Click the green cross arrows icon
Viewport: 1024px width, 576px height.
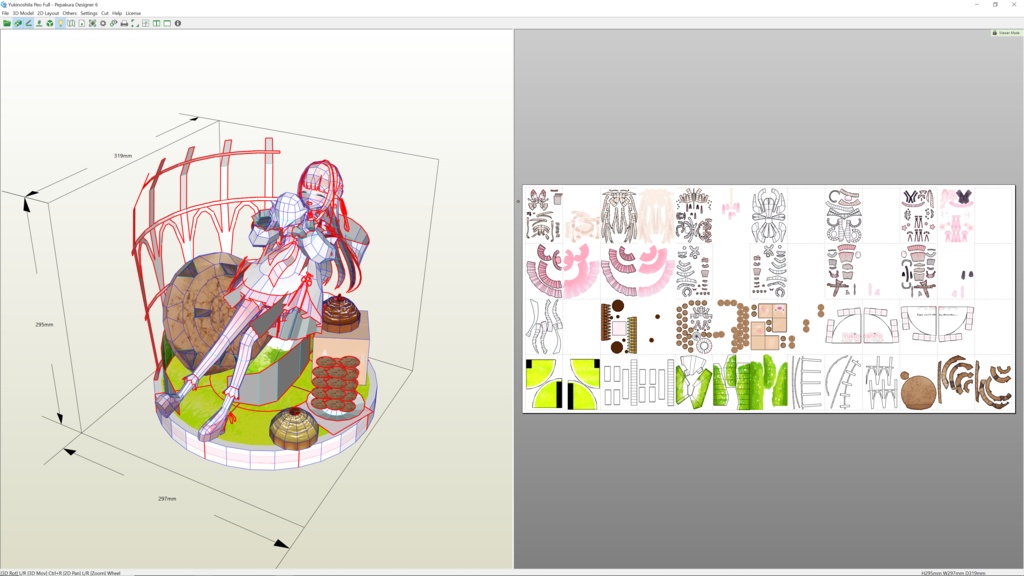[92, 24]
